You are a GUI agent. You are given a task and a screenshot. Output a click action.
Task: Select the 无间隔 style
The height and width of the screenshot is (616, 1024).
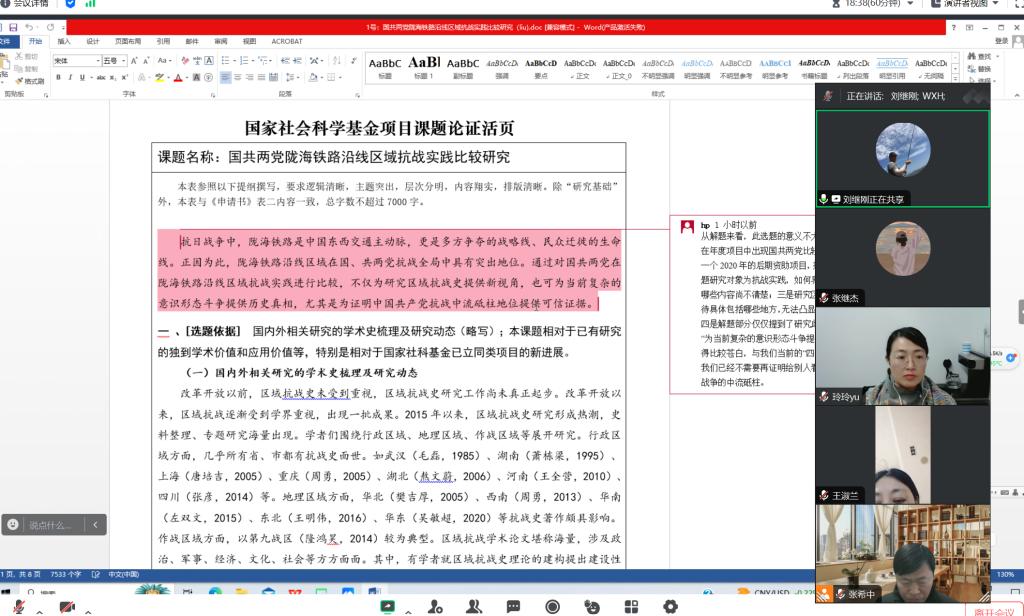[x=931, y=67]
